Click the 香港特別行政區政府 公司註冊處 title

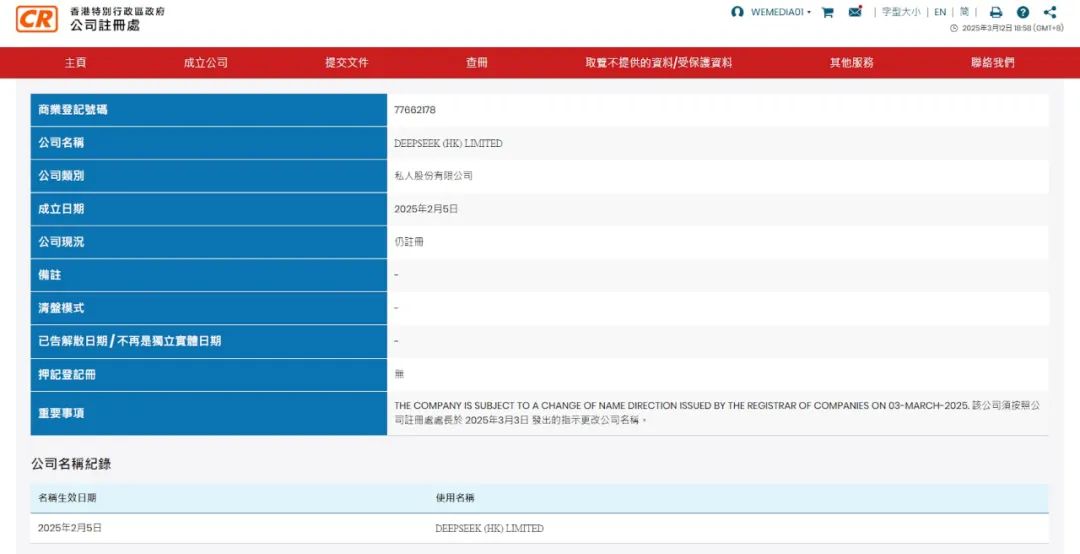tap(117, 19)
